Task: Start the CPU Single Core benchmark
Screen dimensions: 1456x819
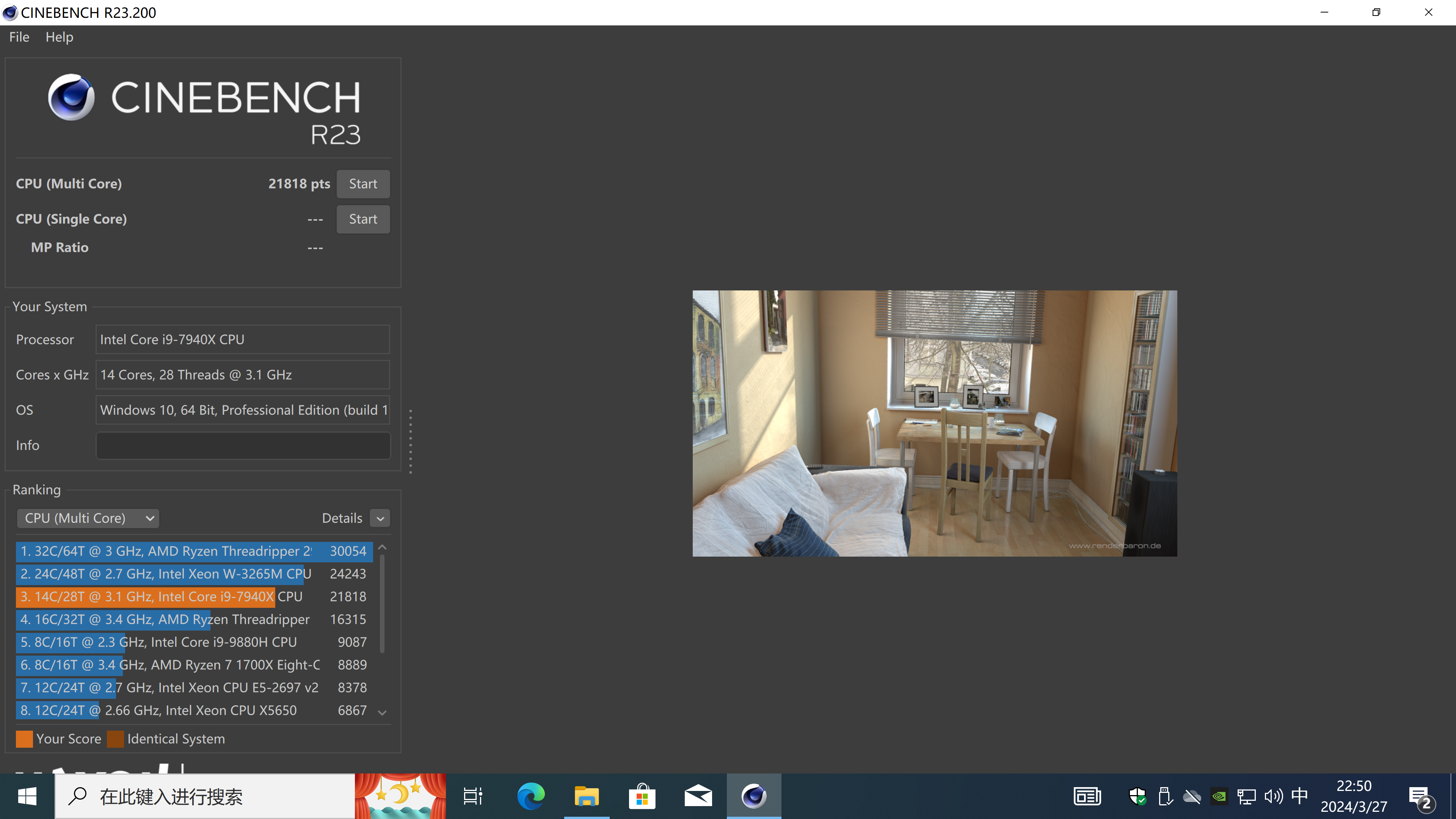Action: [363, 219]
